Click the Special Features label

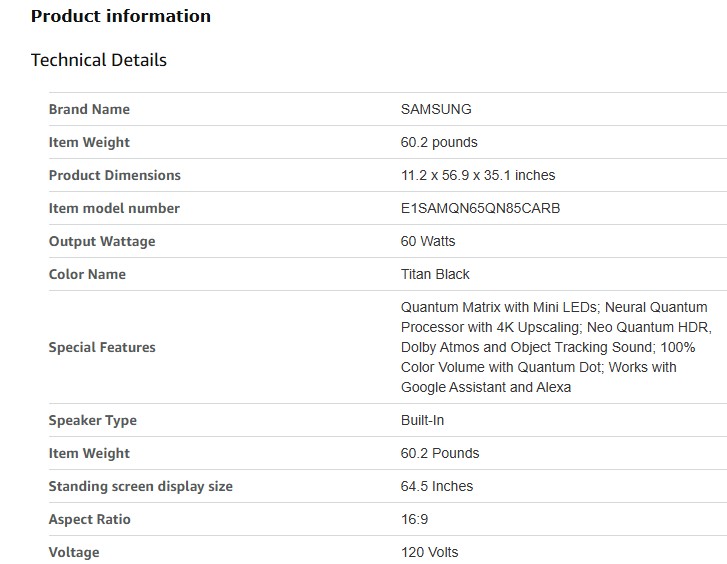tap(102, 347)
